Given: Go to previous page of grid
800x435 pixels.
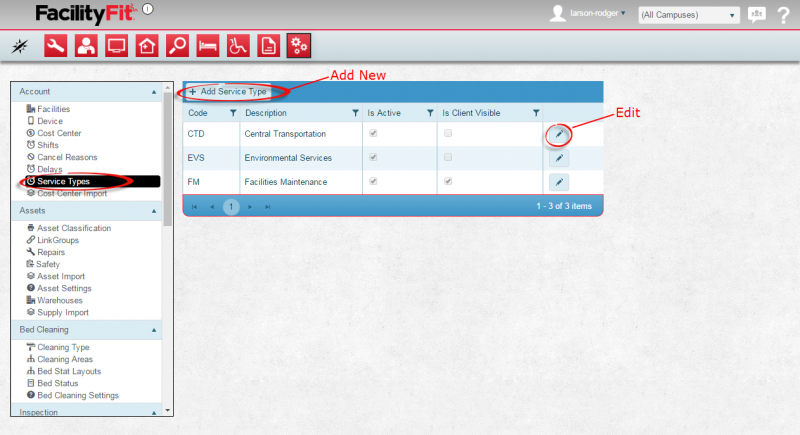Looking at the screenshot, I should 212,207.
